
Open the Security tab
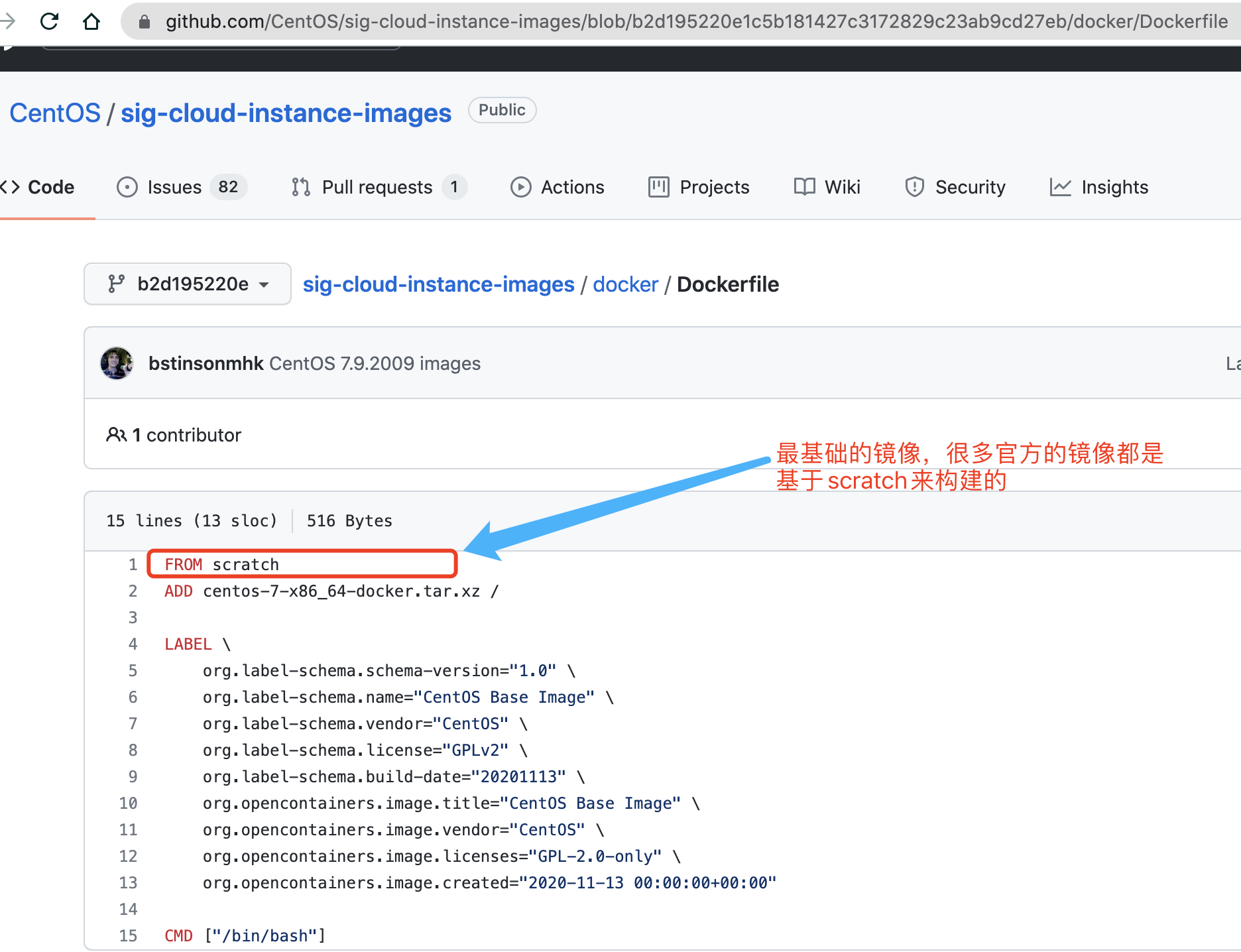coord(955,187)
